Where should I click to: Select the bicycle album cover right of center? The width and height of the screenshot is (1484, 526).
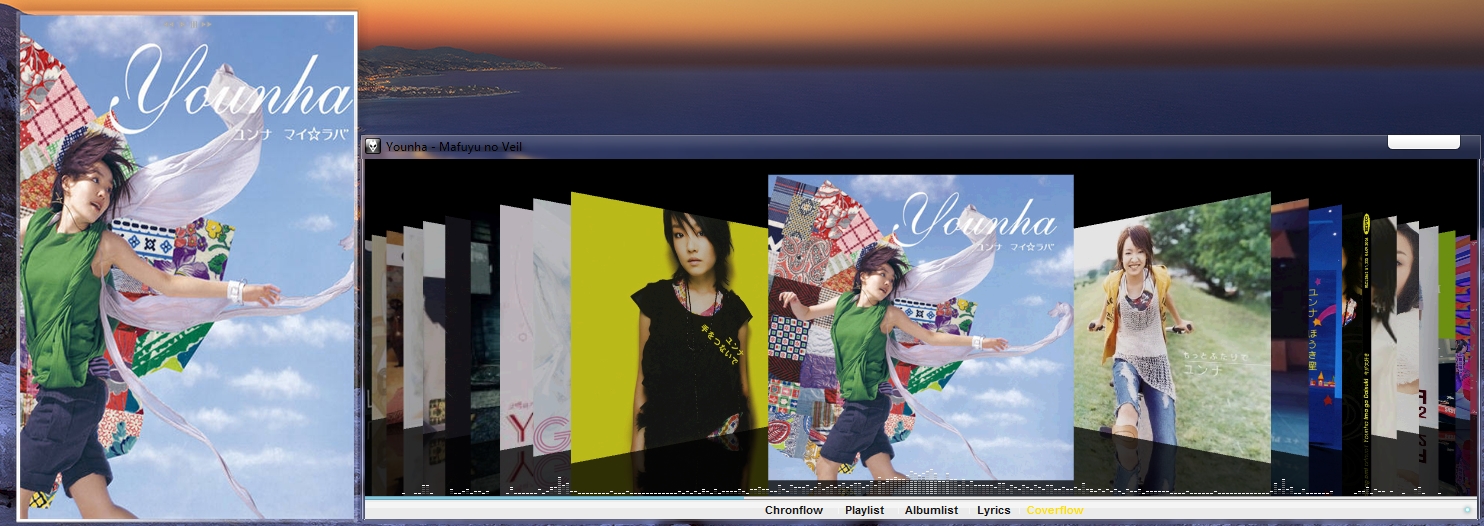click(x=1172, y=328)
